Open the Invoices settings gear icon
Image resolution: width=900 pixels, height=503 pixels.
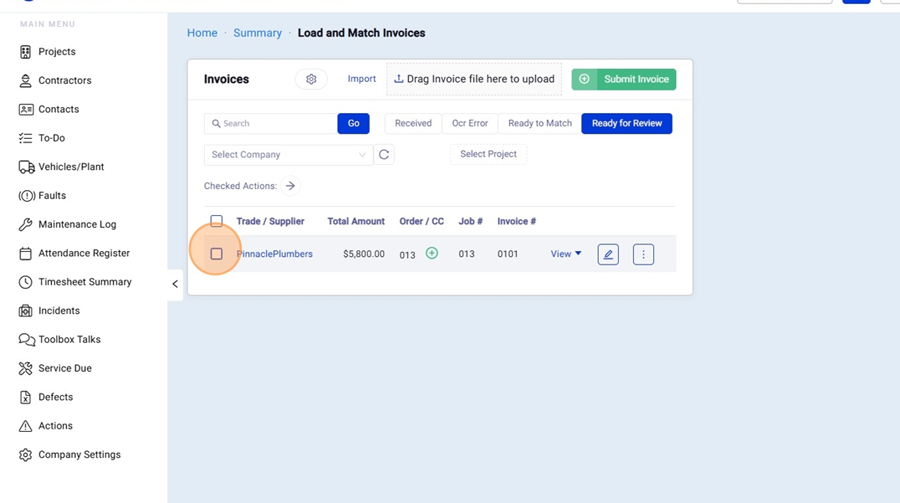311,79
